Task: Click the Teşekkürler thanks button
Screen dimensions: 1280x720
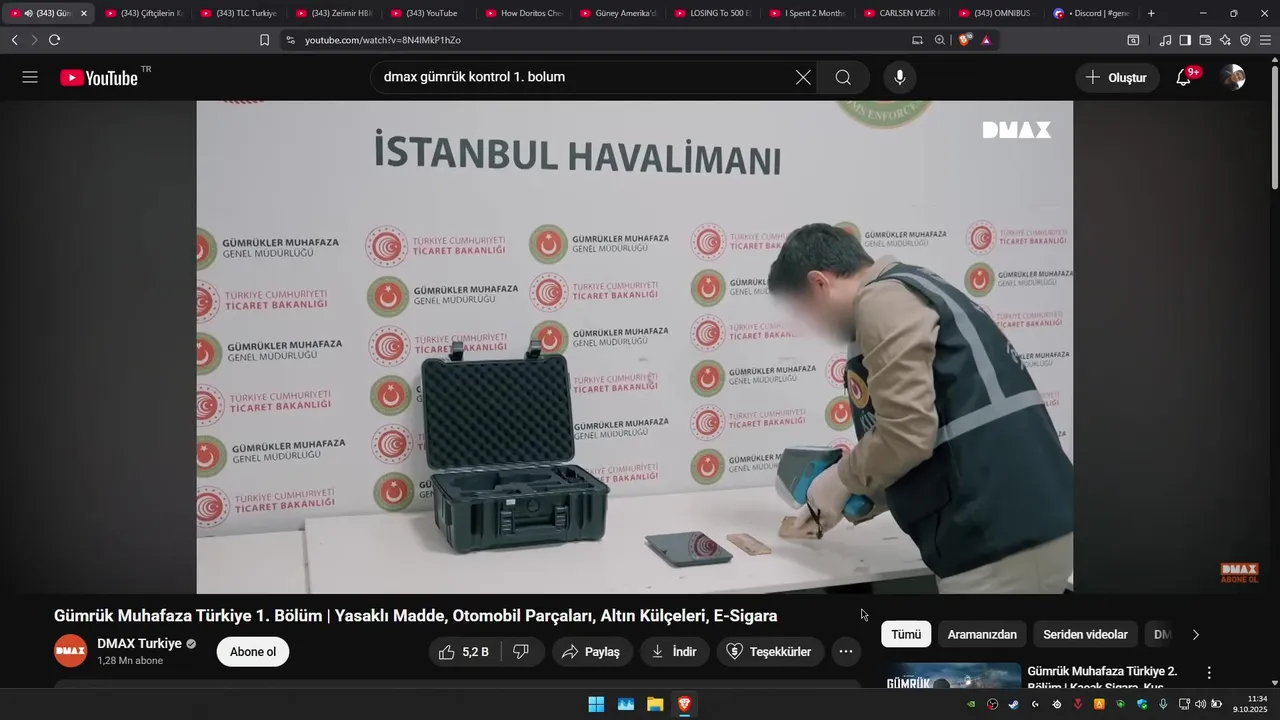Action: click(x=770, y=652)
